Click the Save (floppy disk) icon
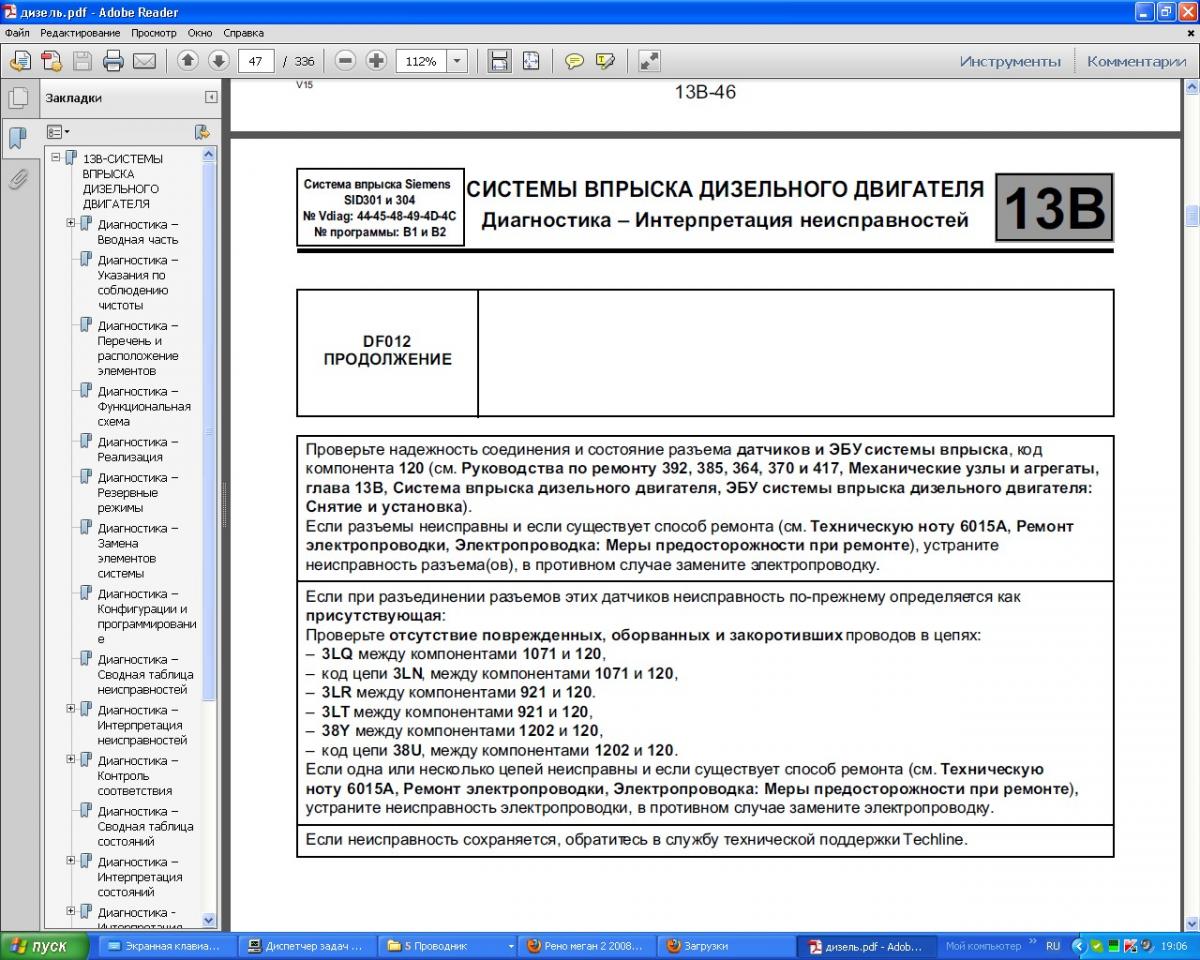Screen dimensions: 1200x960 pos(82,61)
